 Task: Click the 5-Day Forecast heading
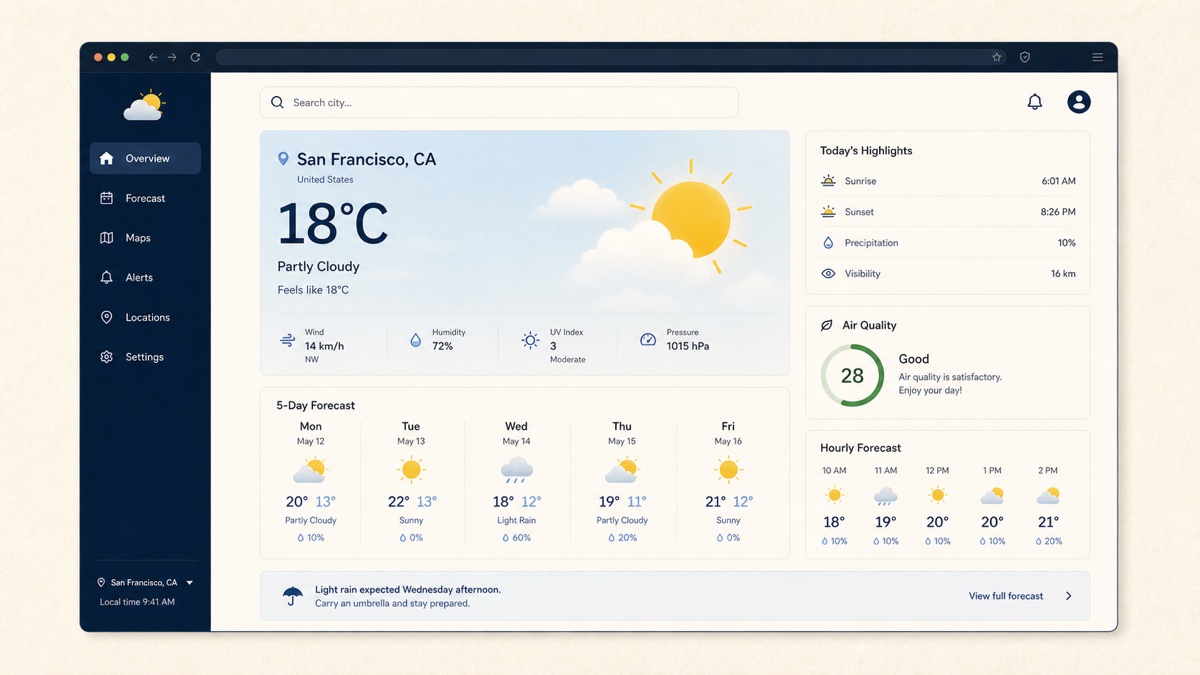tap(316, 405)
